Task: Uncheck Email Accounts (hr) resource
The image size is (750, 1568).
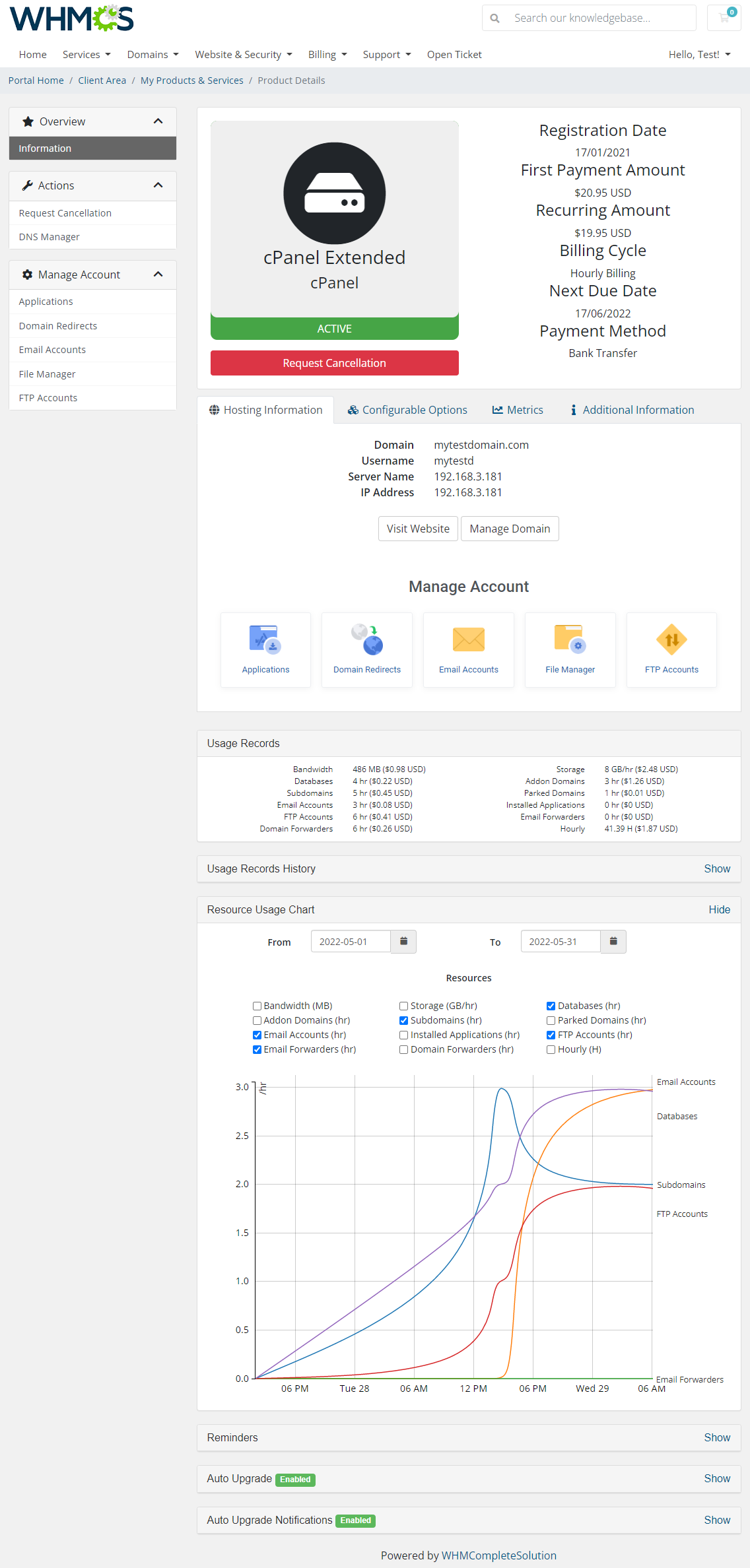Action: (x=257, y=1035)
